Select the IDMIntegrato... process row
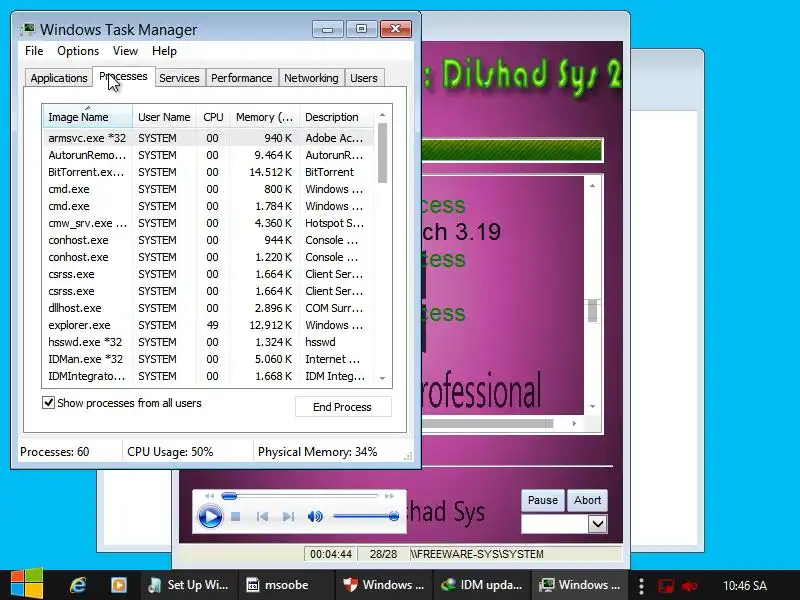Viewport: 800px width, 600px height. point(208,376)
